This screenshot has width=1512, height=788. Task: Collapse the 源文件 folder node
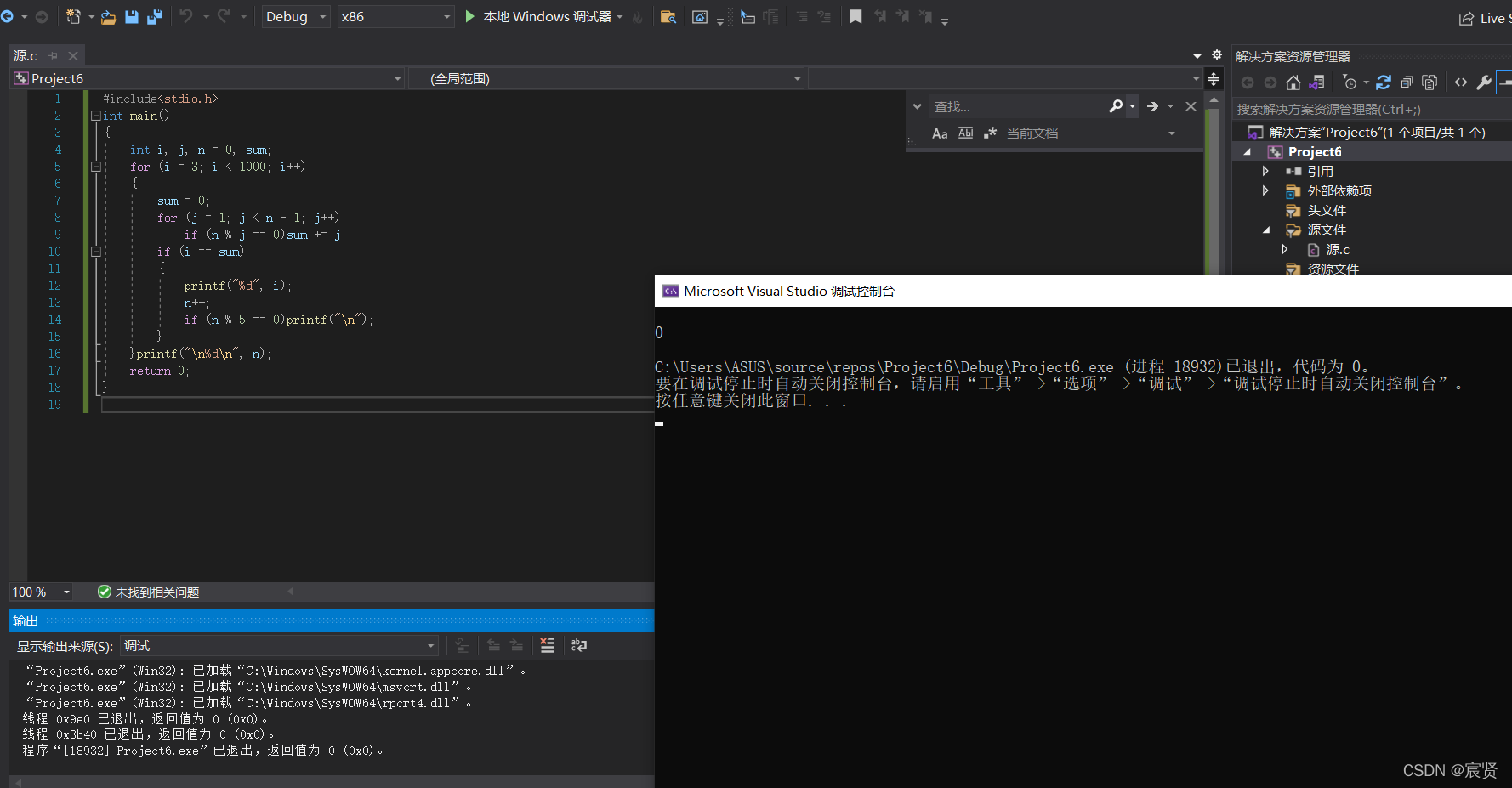click(x=1265, y=230)
